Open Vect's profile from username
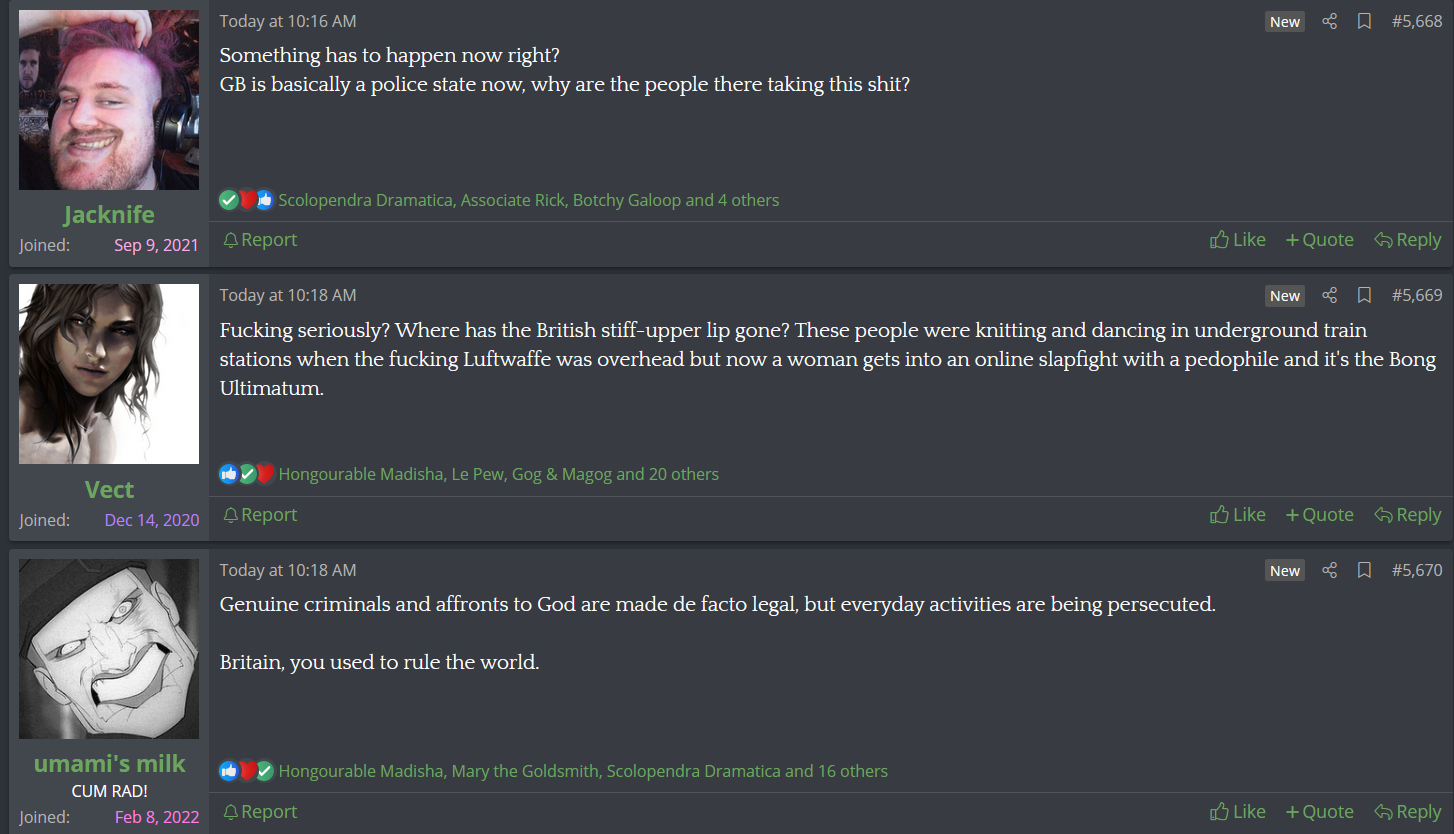Screen dimensions: 1454x834 [109, 489]
